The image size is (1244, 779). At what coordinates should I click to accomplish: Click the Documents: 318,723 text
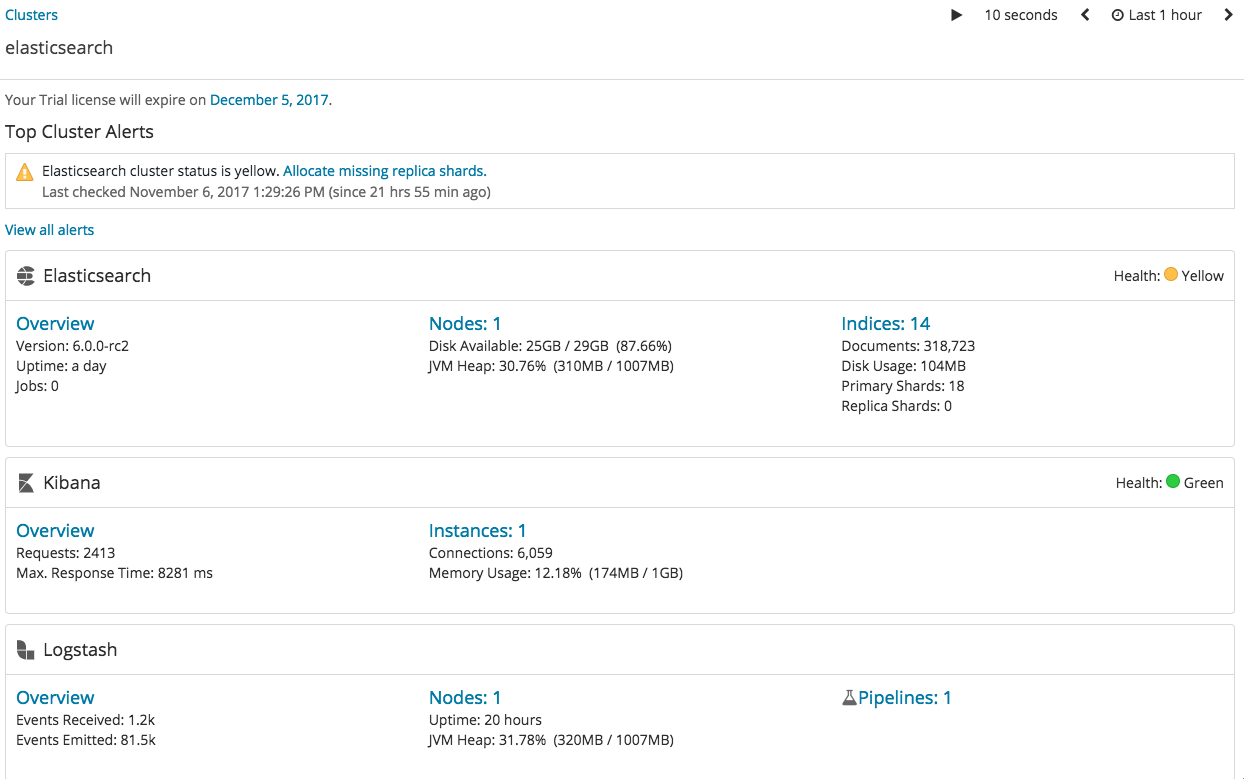[x=908, y=346]
